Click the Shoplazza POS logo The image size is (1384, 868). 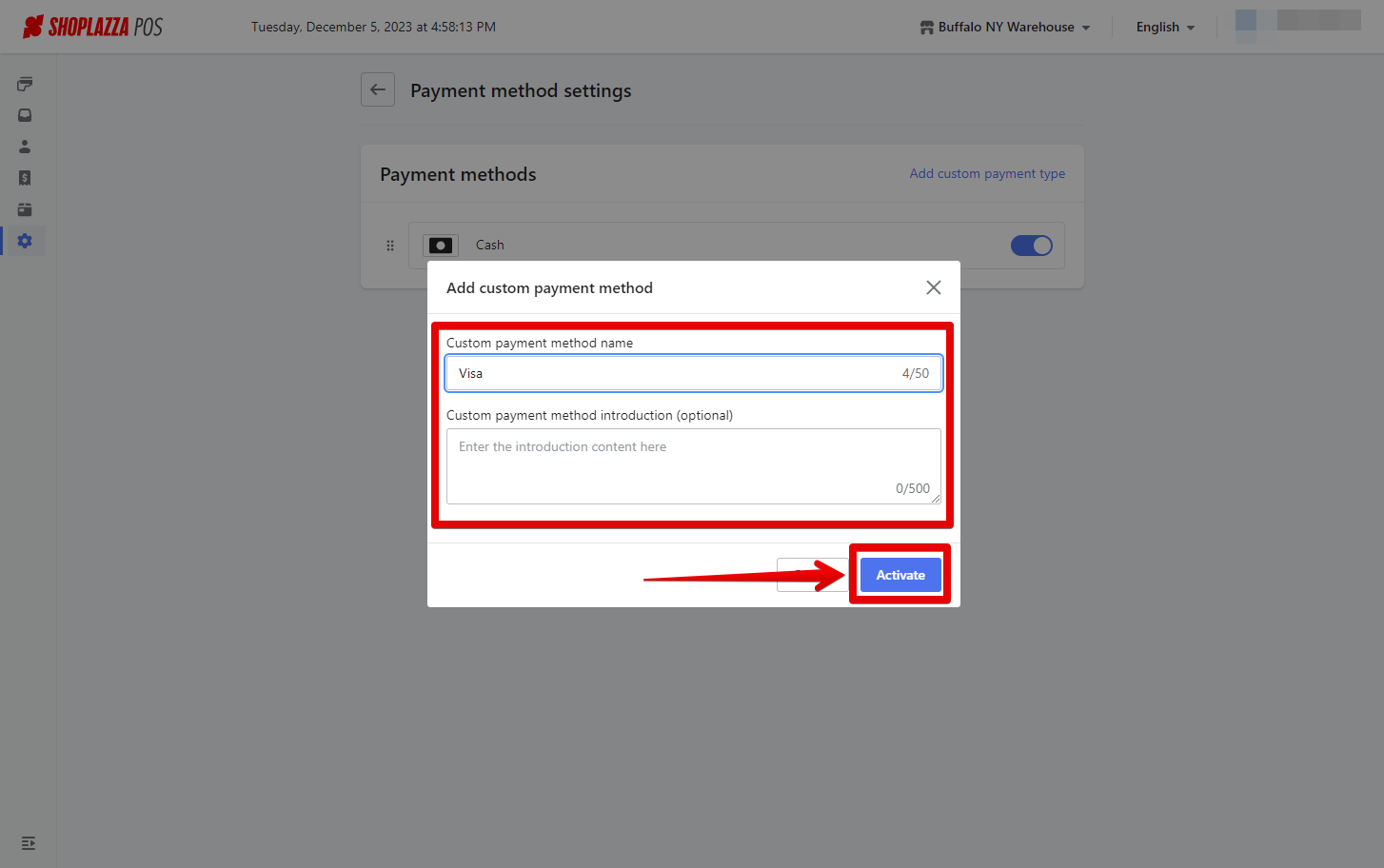pyautogui.click(x=92, y=27)
